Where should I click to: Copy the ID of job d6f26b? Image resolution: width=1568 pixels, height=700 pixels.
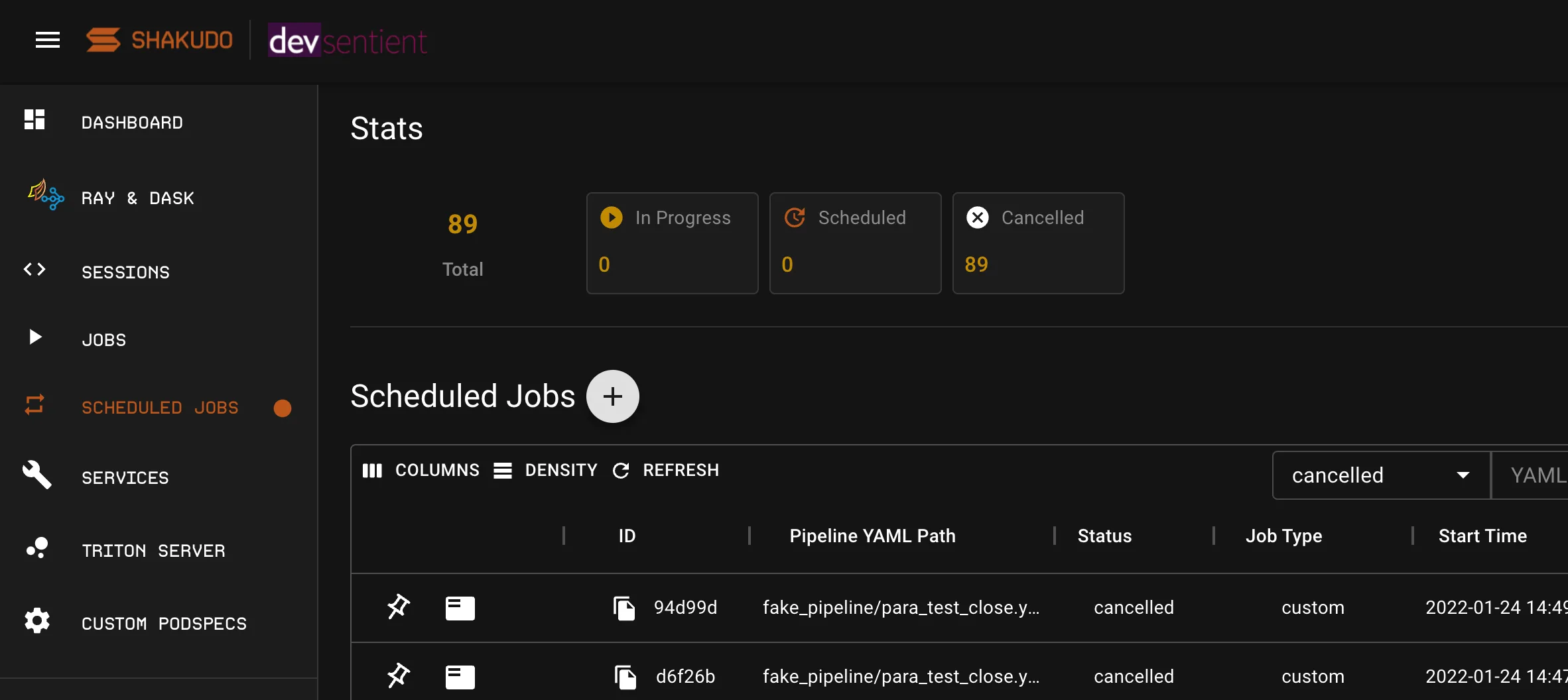pos(624,677)
